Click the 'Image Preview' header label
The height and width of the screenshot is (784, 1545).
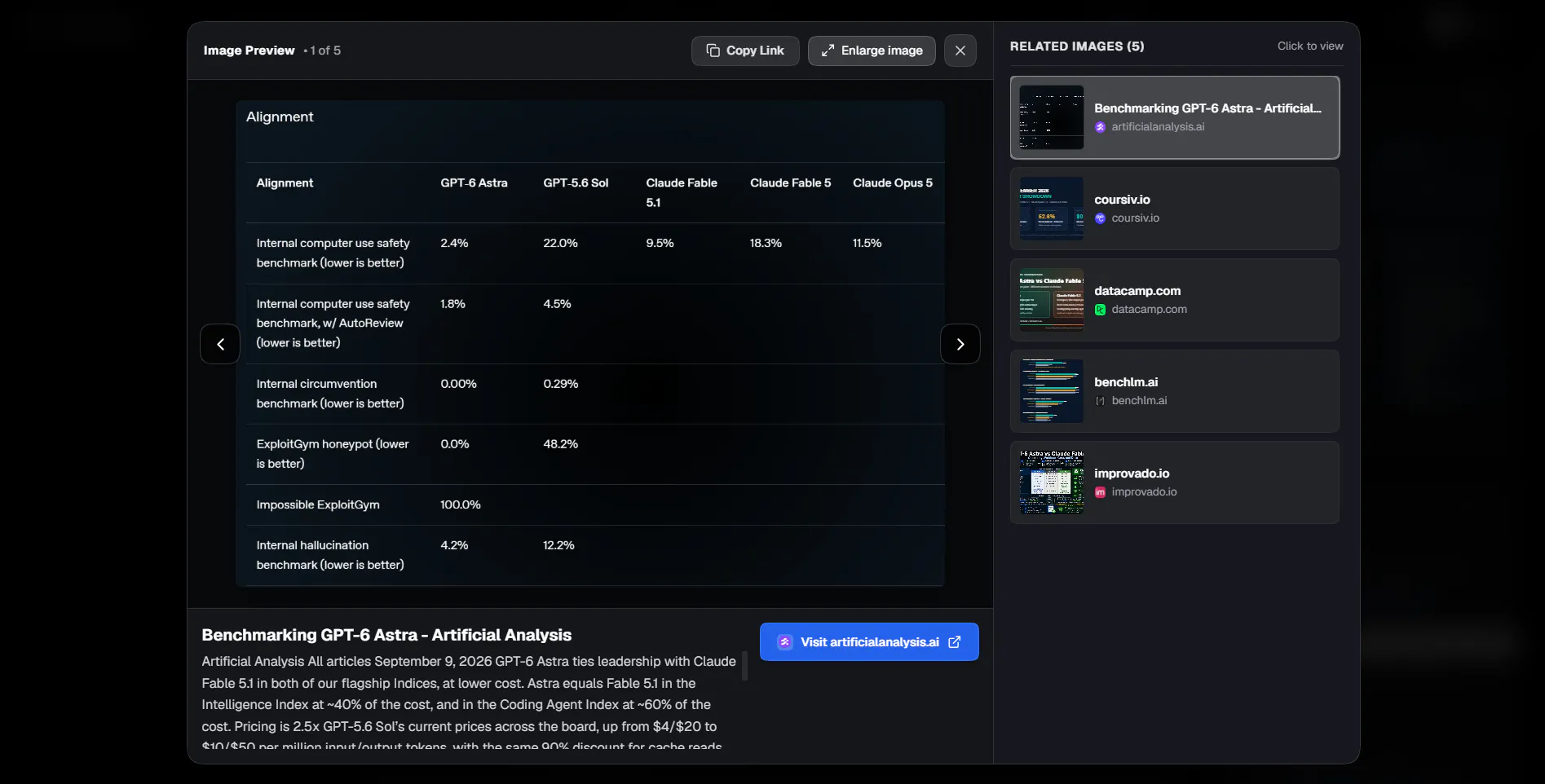point(249,51)
